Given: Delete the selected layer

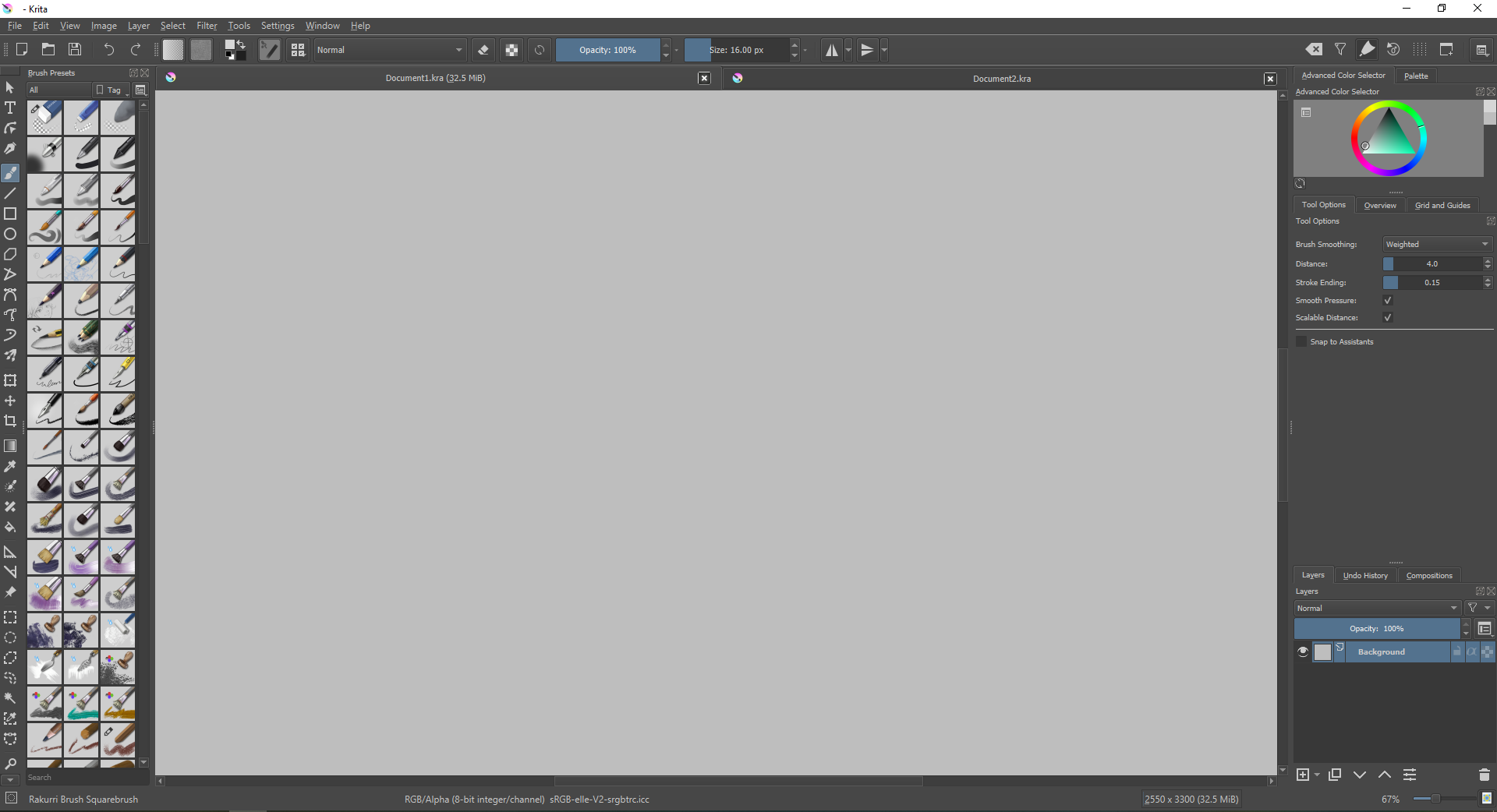Looking at the screenshot, I should point(1484,775).
